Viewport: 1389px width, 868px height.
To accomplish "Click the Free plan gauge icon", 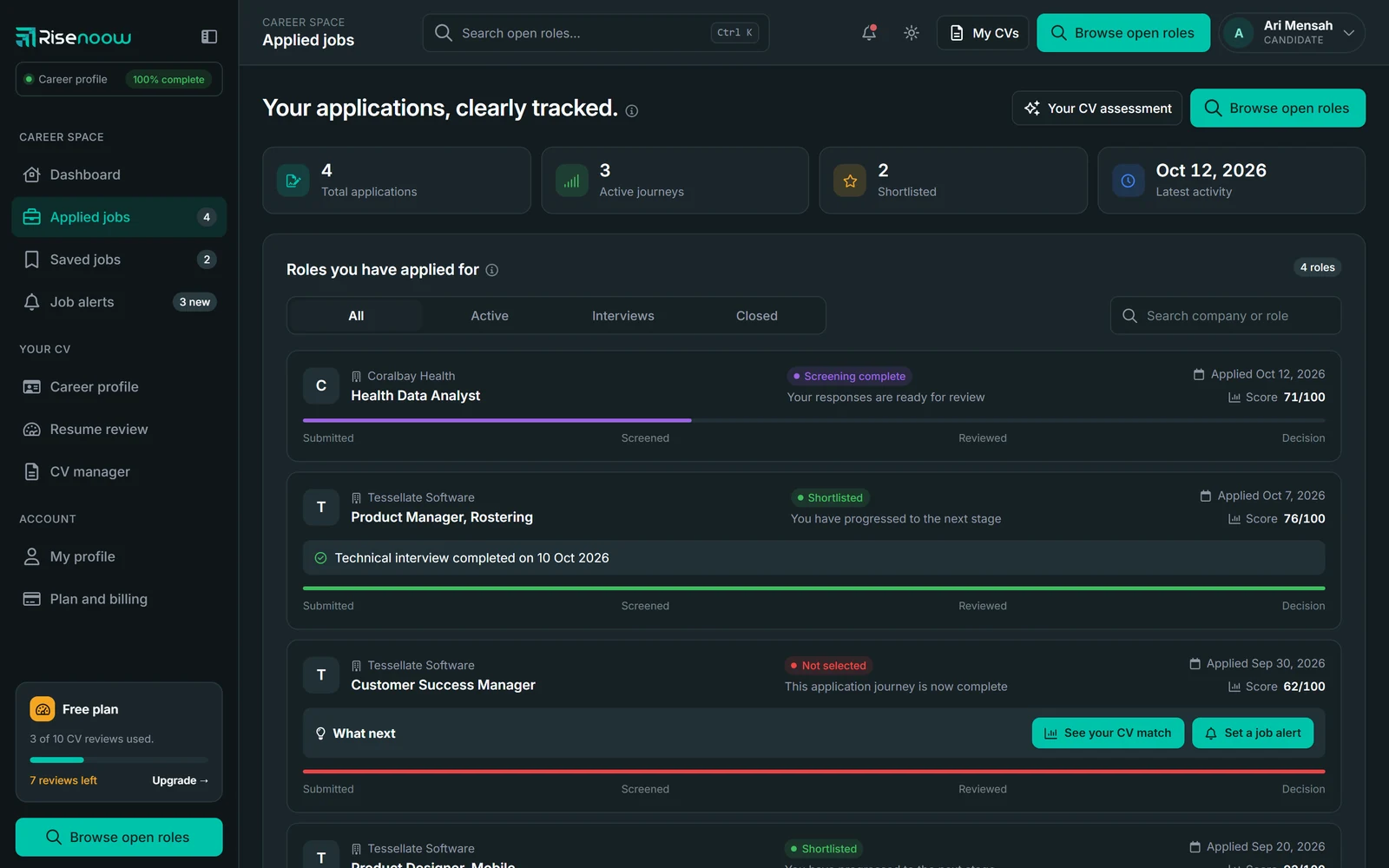I will click(x=43, y=709).
